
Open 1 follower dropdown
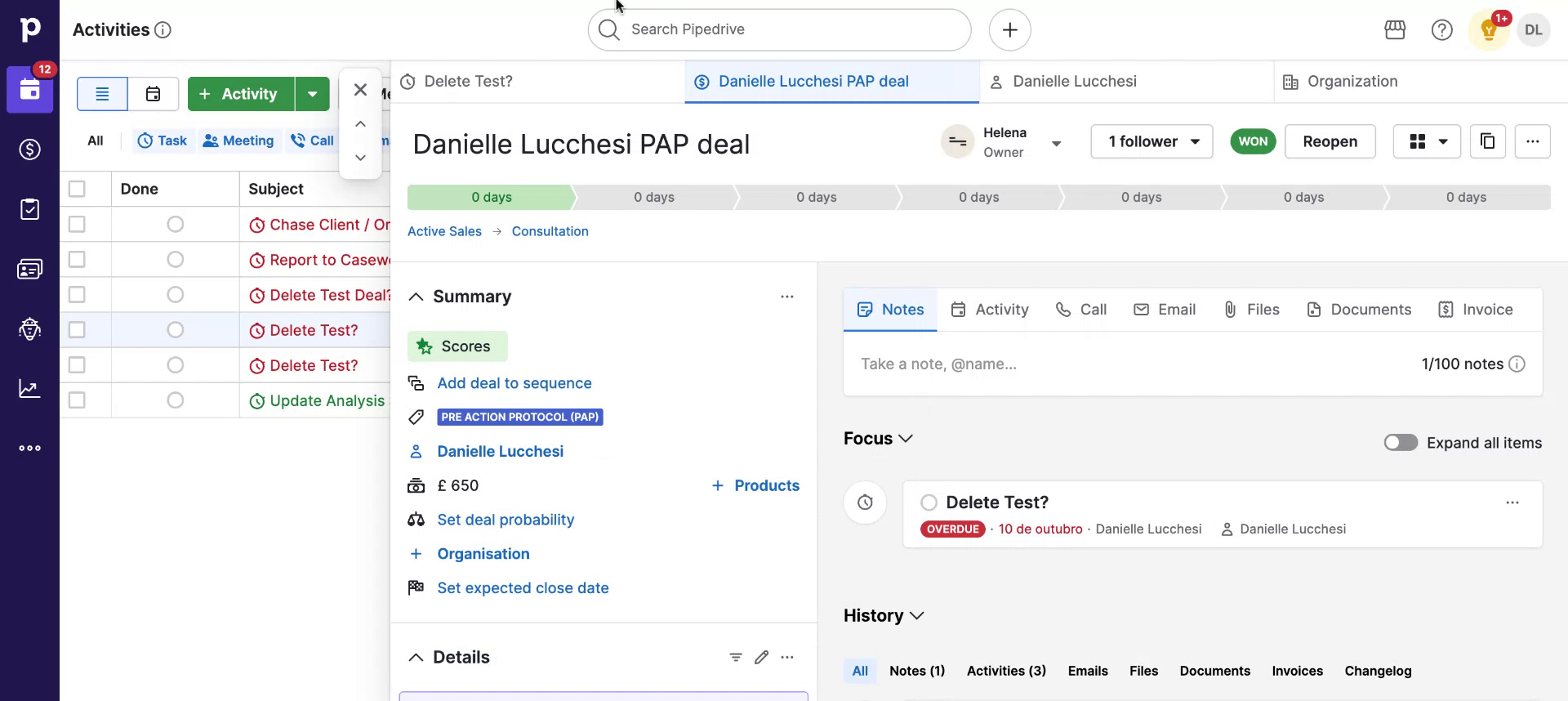(x=1151, y=141)
